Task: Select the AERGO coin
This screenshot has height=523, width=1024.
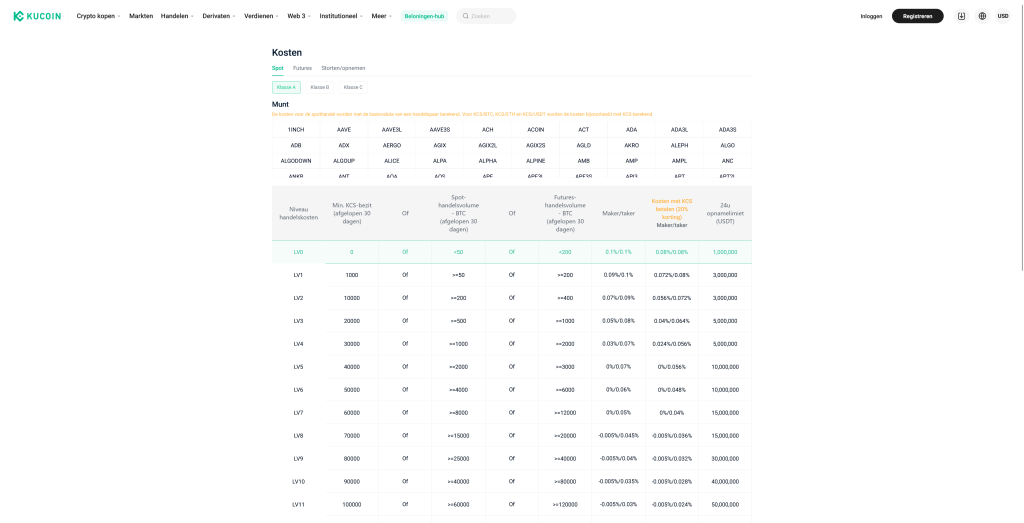Action: coord(392,145)
